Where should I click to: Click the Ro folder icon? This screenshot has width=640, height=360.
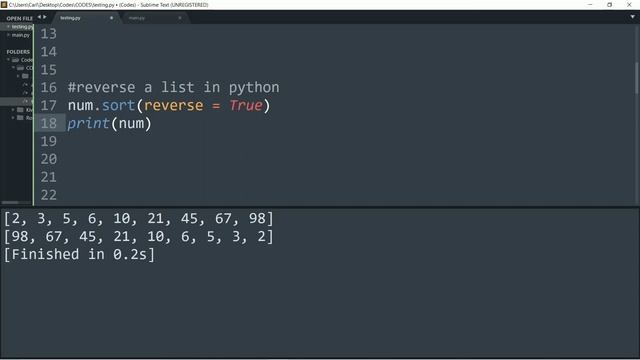click(20, 118)
